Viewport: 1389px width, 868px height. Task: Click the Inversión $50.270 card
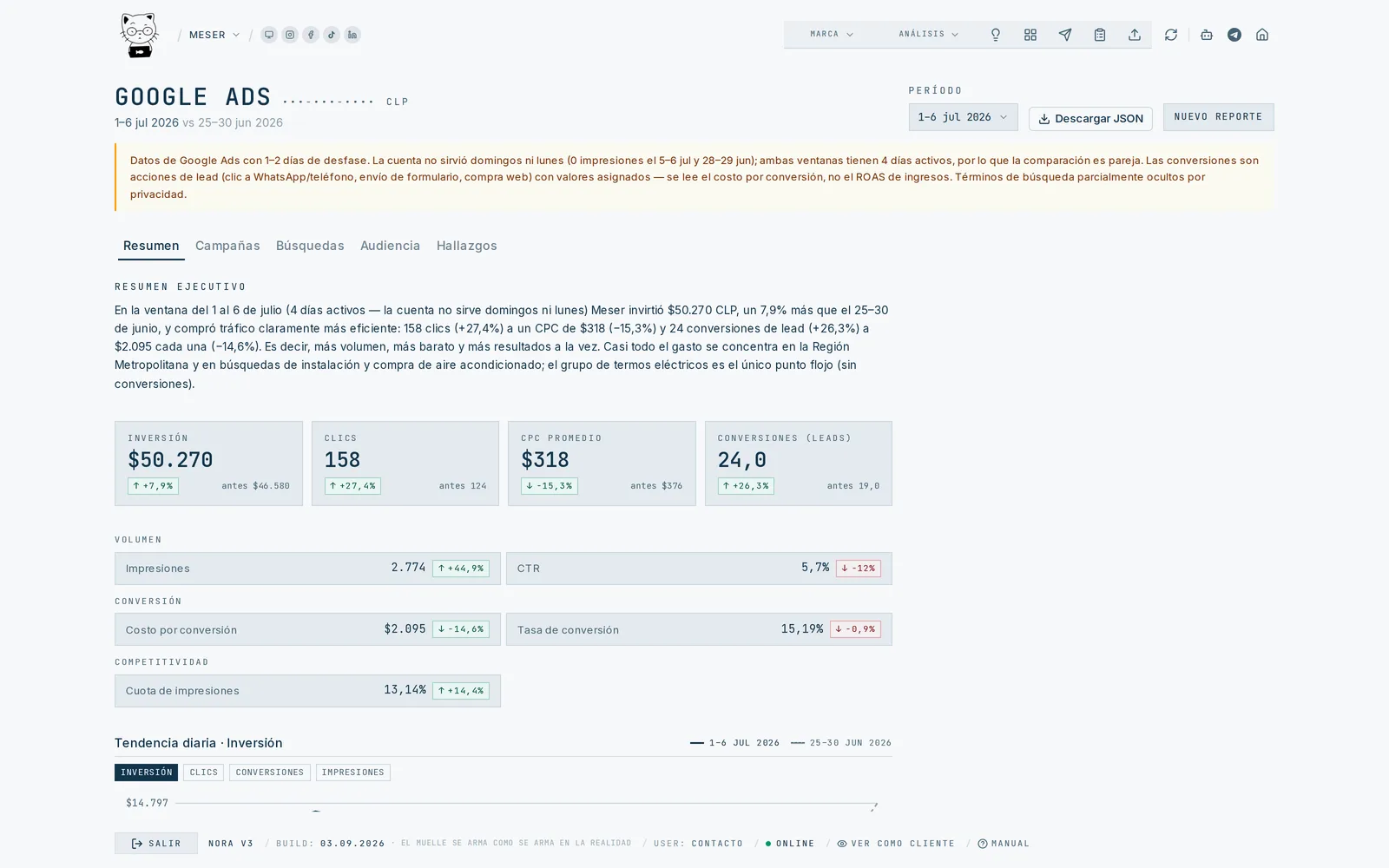tap(208, 464)
